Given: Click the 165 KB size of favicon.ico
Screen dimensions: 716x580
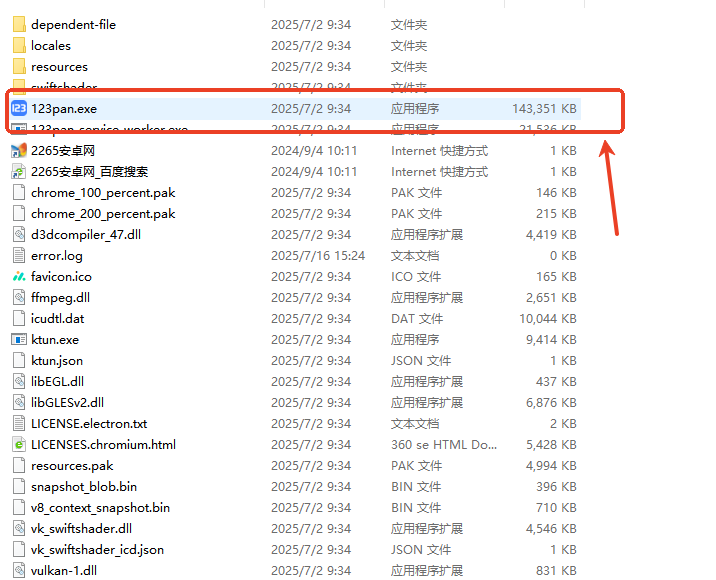Looking at the screenshot, I should [557, 277].
